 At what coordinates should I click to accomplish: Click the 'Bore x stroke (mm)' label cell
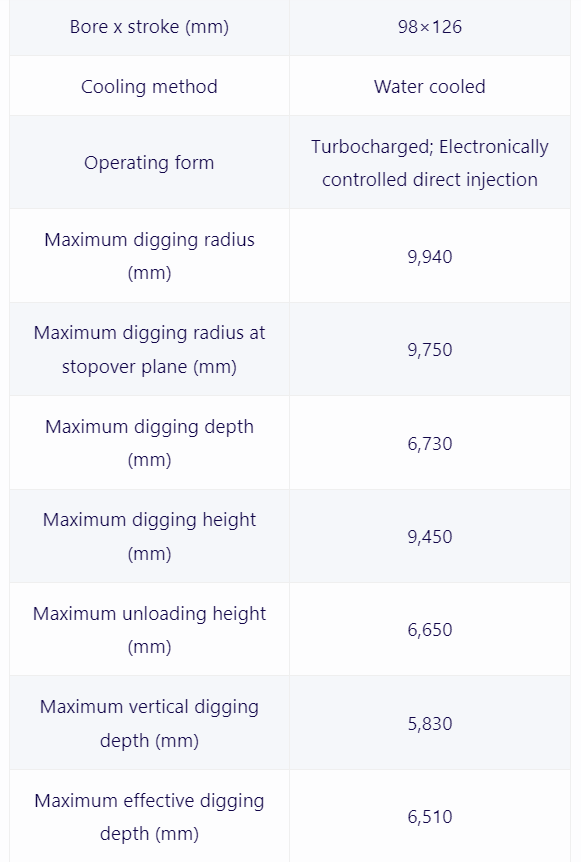point(149,27)
